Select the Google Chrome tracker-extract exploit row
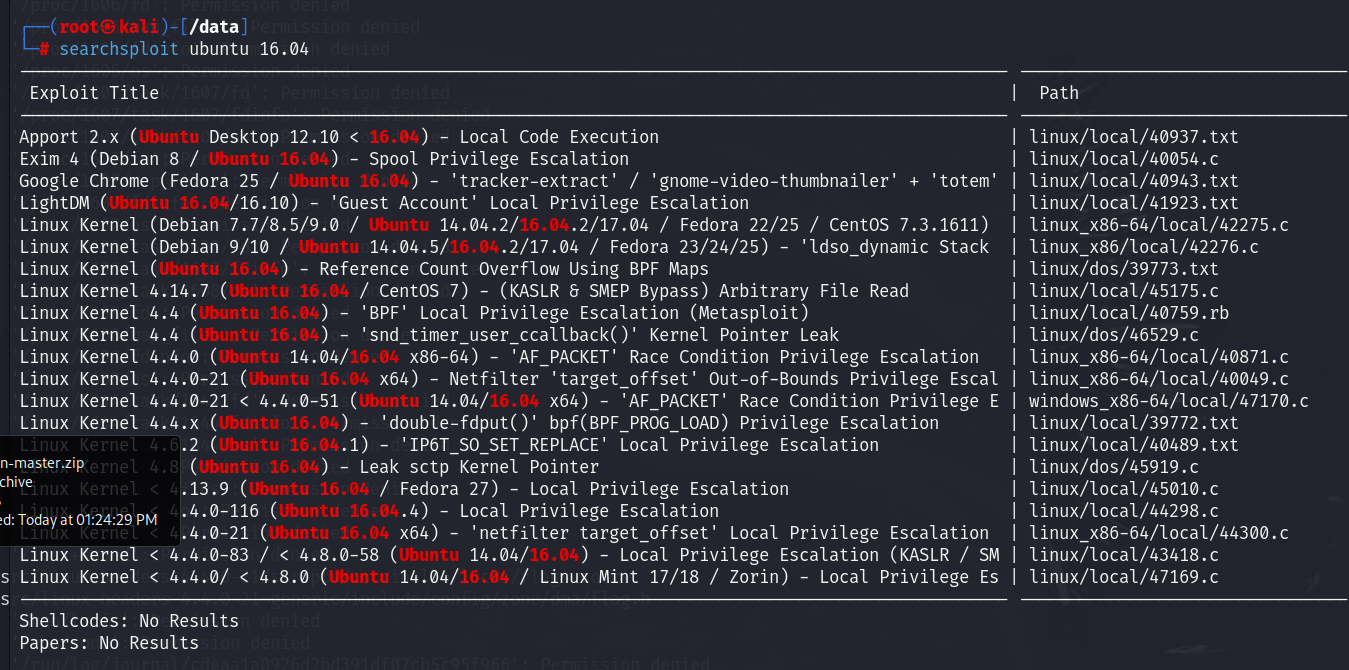Viewport: 1349px width, 670px height. pyautogui.click(x=508, y=181)
